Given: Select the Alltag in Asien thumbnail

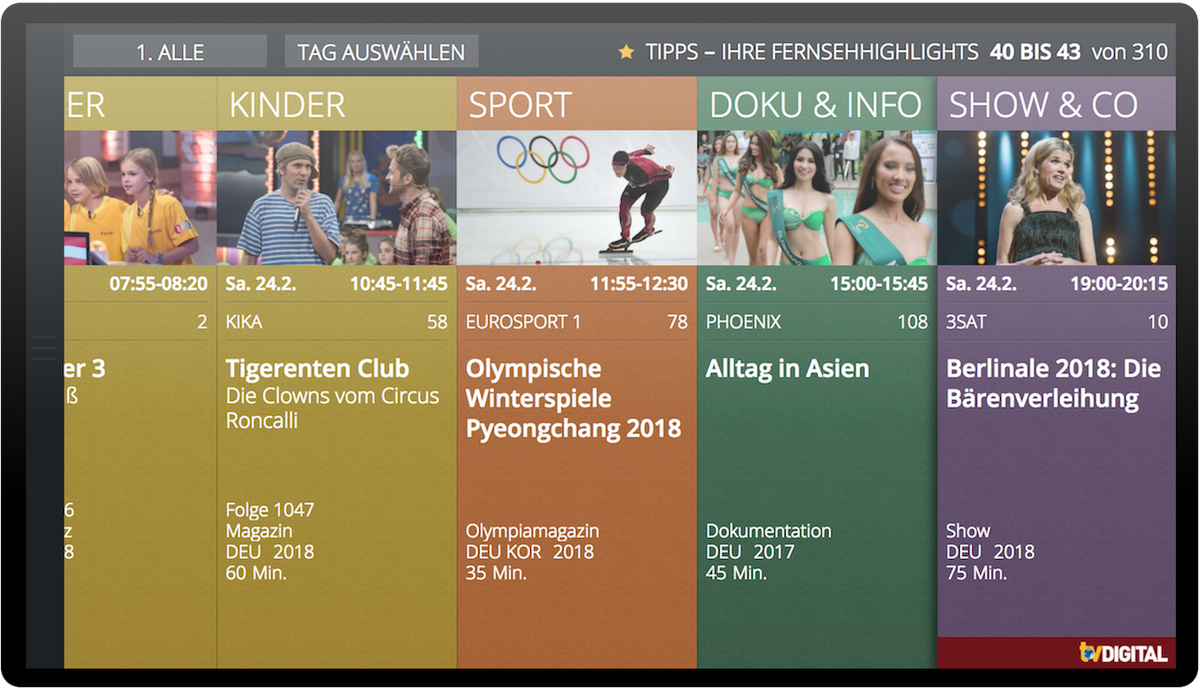Looking at the screenshot, I should coord(817,198).
